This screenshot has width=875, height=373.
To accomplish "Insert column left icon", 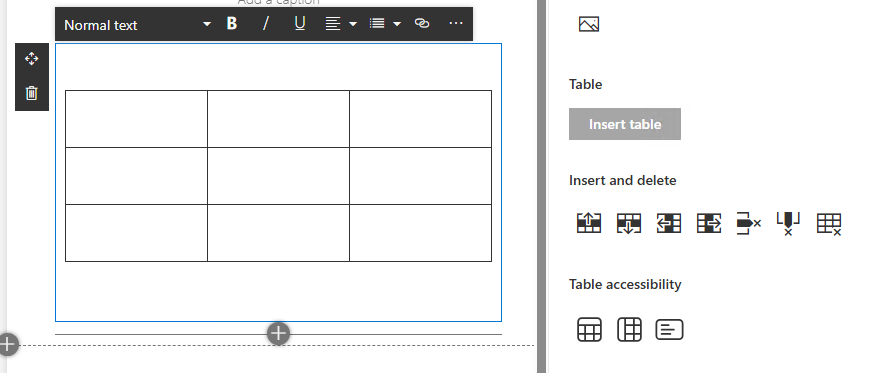I will point(669,223).
